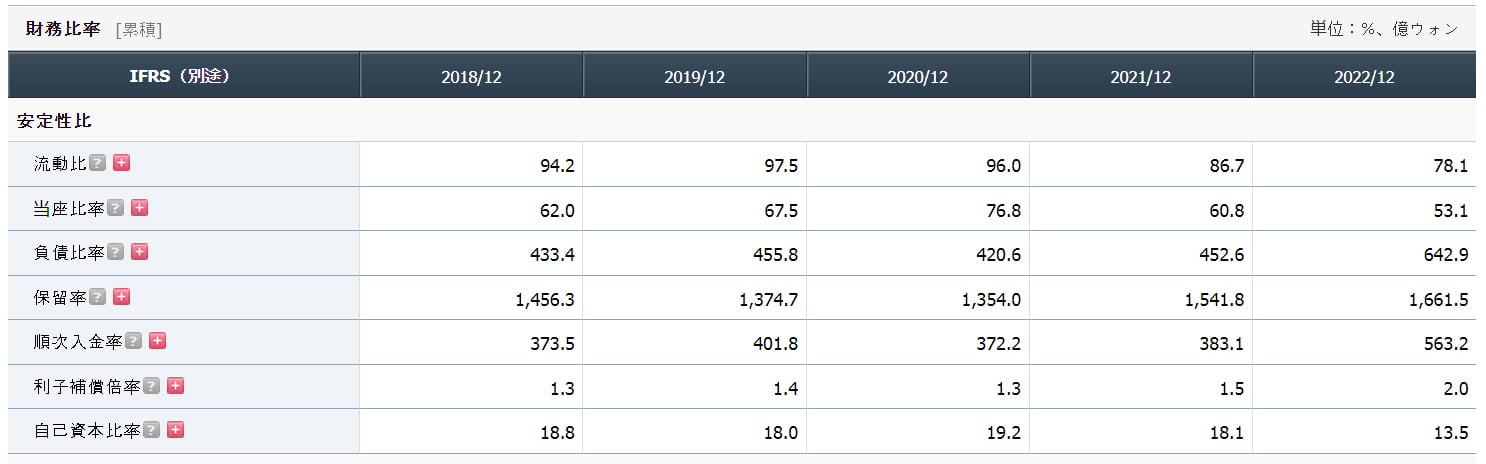Select 順次入金率 value 401.8
Image resolution: width=1486 pixels, height=464 pixels.
pyautogui.click(x=775, y=344)
